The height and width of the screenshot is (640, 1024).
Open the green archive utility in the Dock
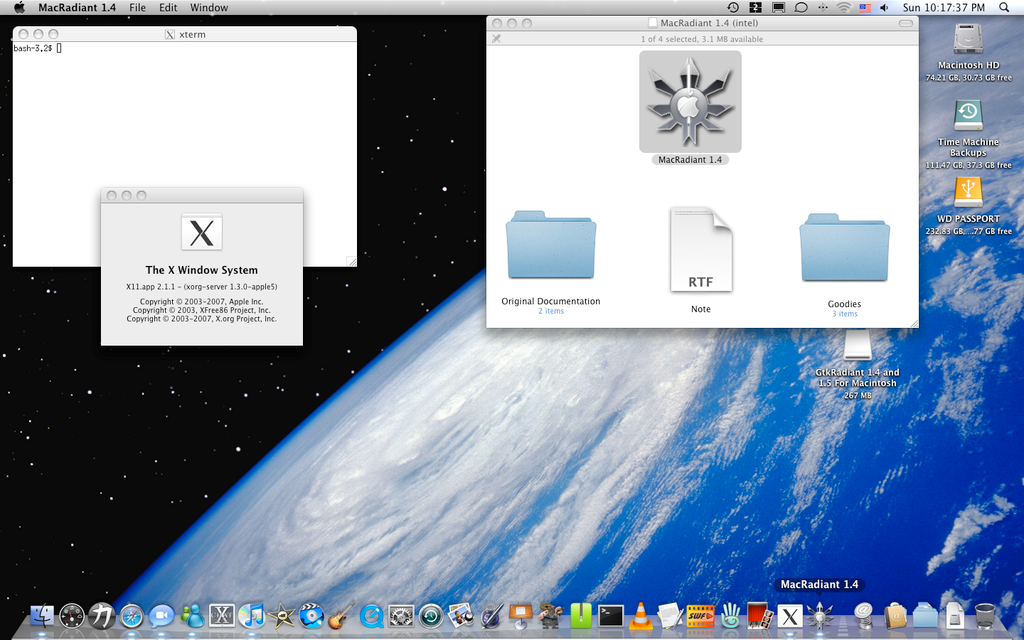point(581,616)
